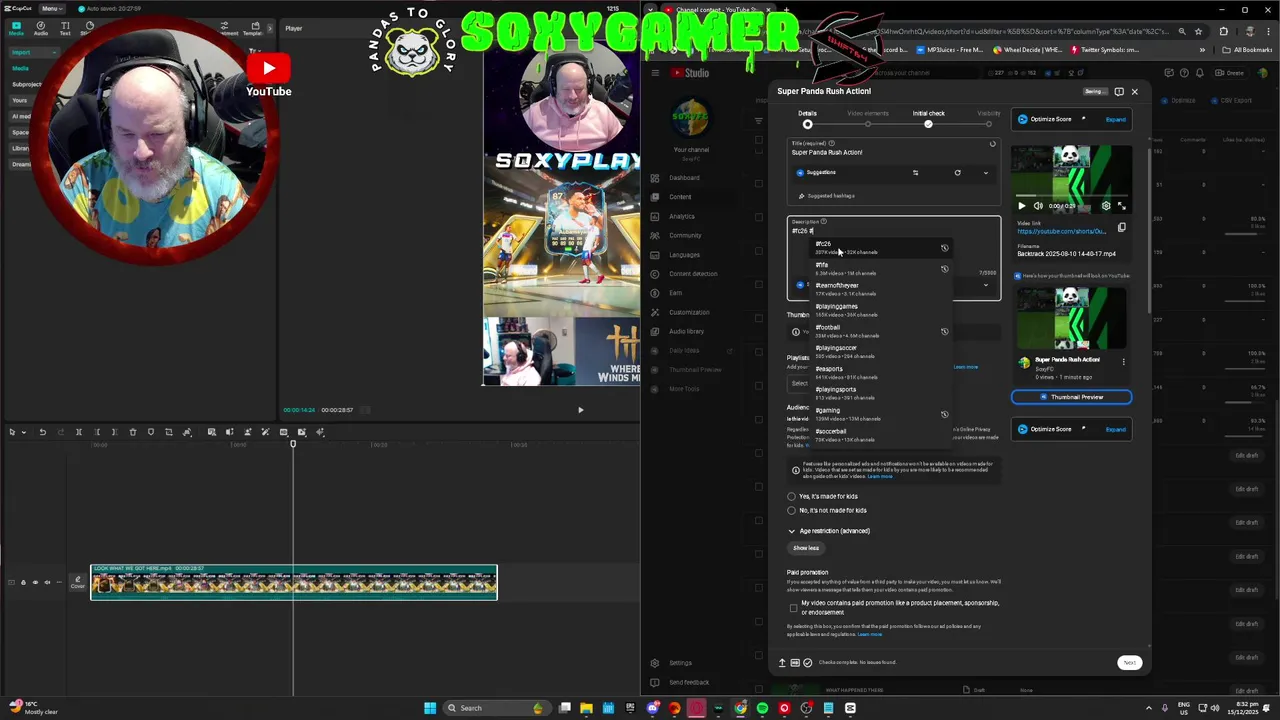This screenshot has width=1280, height=720.
Task: Make the video preview fullscreen
Action: 1121,206
